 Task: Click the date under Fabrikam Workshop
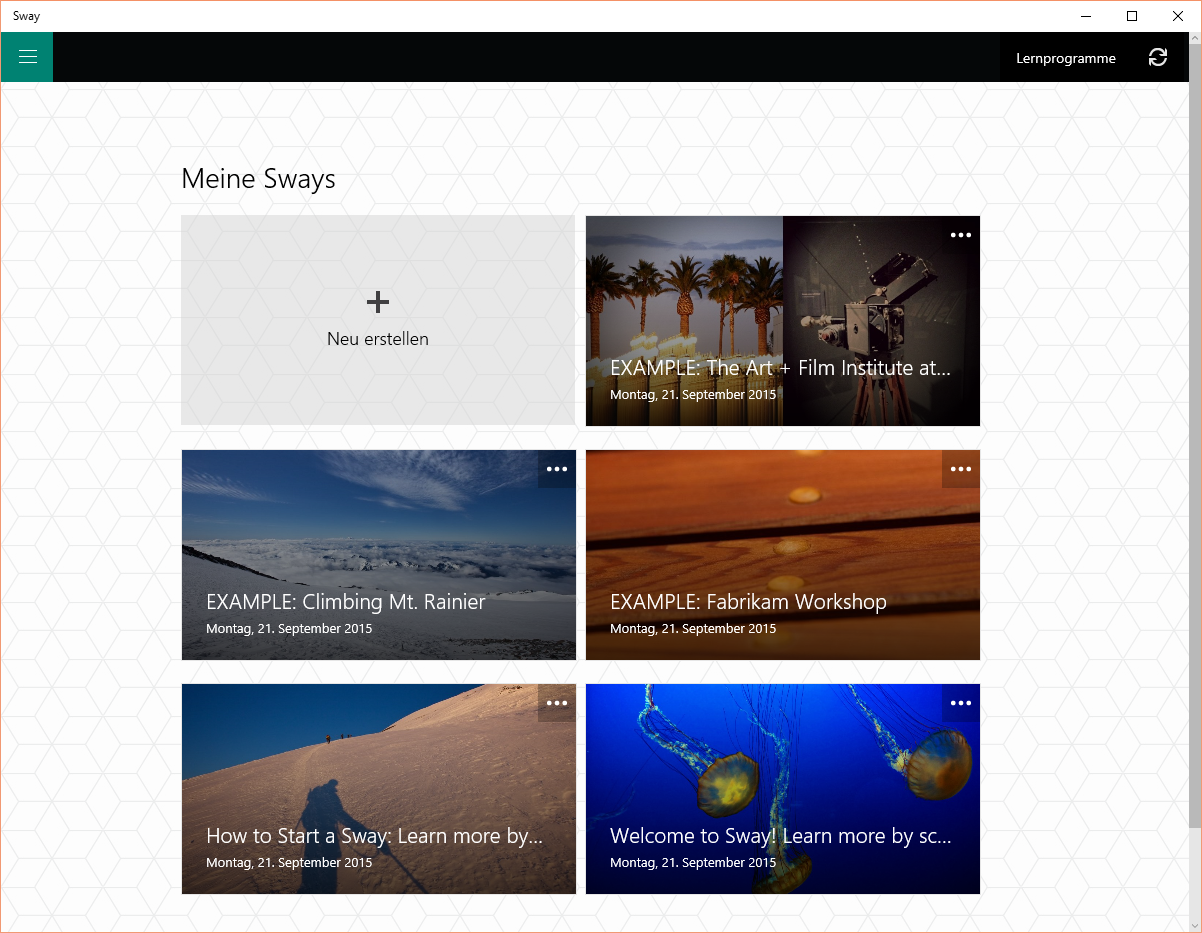click(x=693, y=629)
